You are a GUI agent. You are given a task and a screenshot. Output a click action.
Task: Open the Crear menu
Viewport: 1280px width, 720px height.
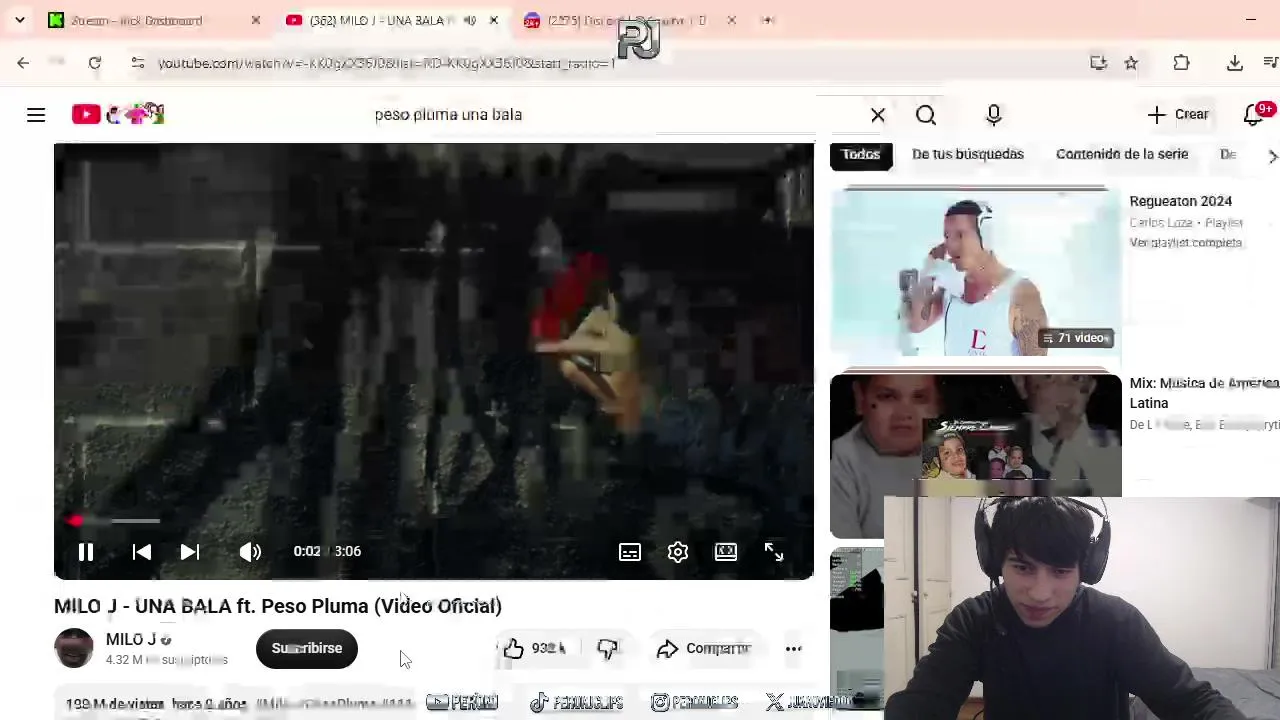click(1179, 115)
